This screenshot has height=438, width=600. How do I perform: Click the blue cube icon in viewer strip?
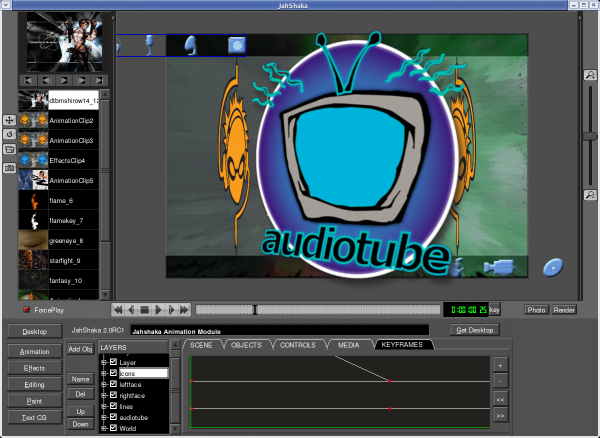[x=236, y=45]
